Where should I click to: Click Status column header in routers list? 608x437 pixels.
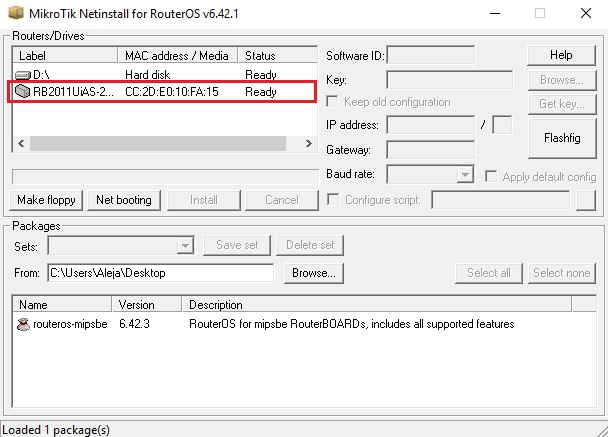(x=277, y=55)
